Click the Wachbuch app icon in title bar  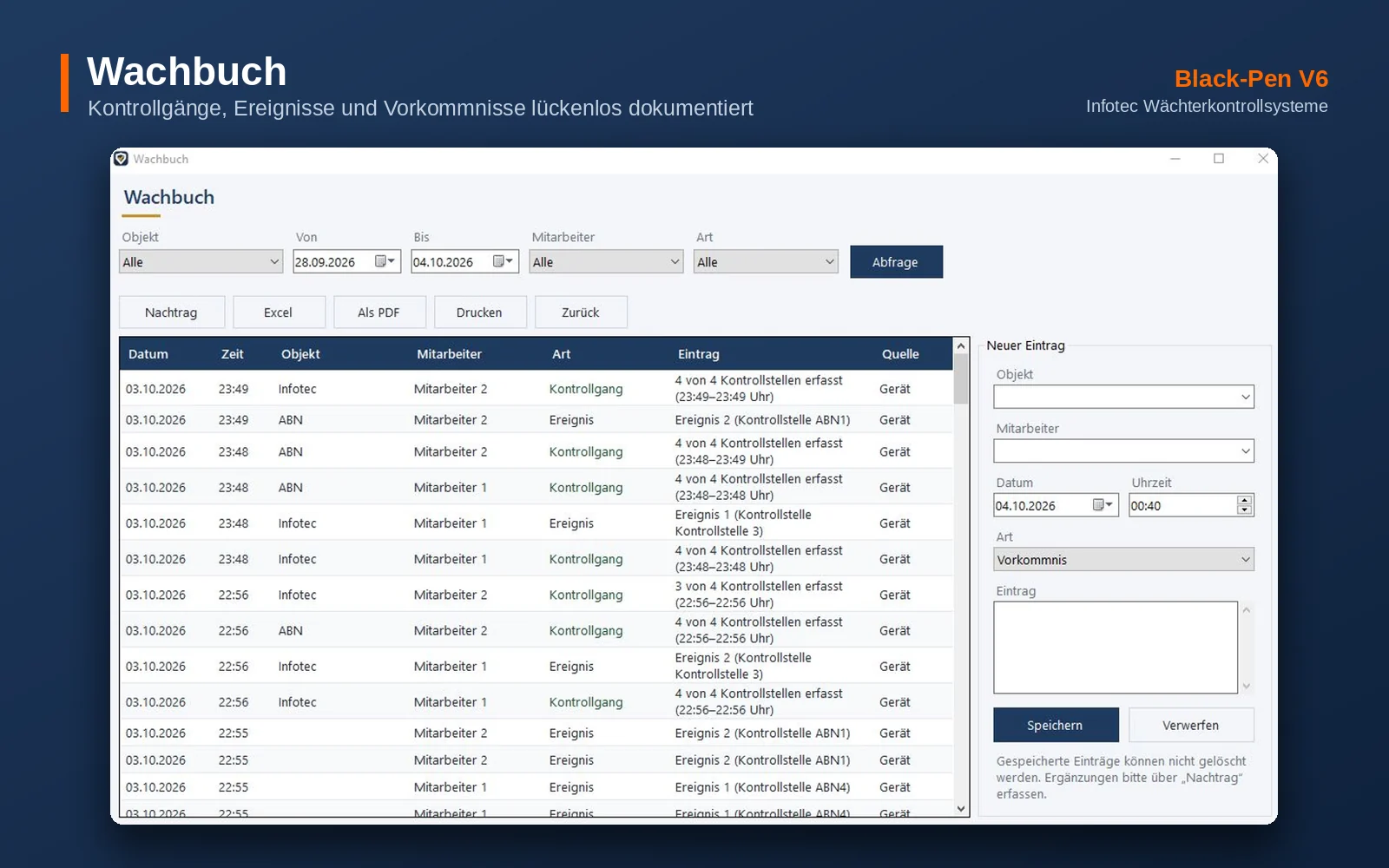coord(121,159)
